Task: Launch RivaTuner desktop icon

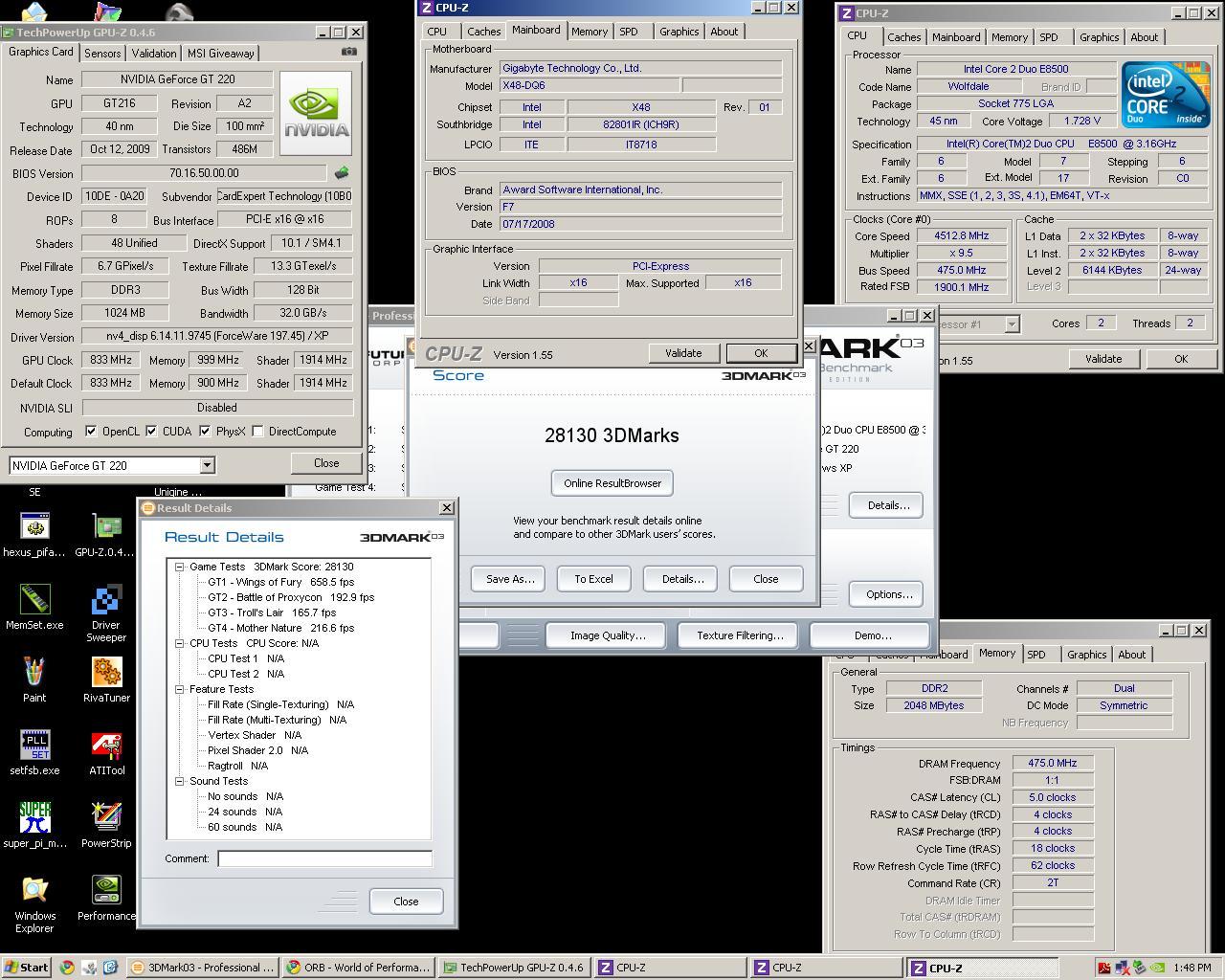Action: click(106, 679)
